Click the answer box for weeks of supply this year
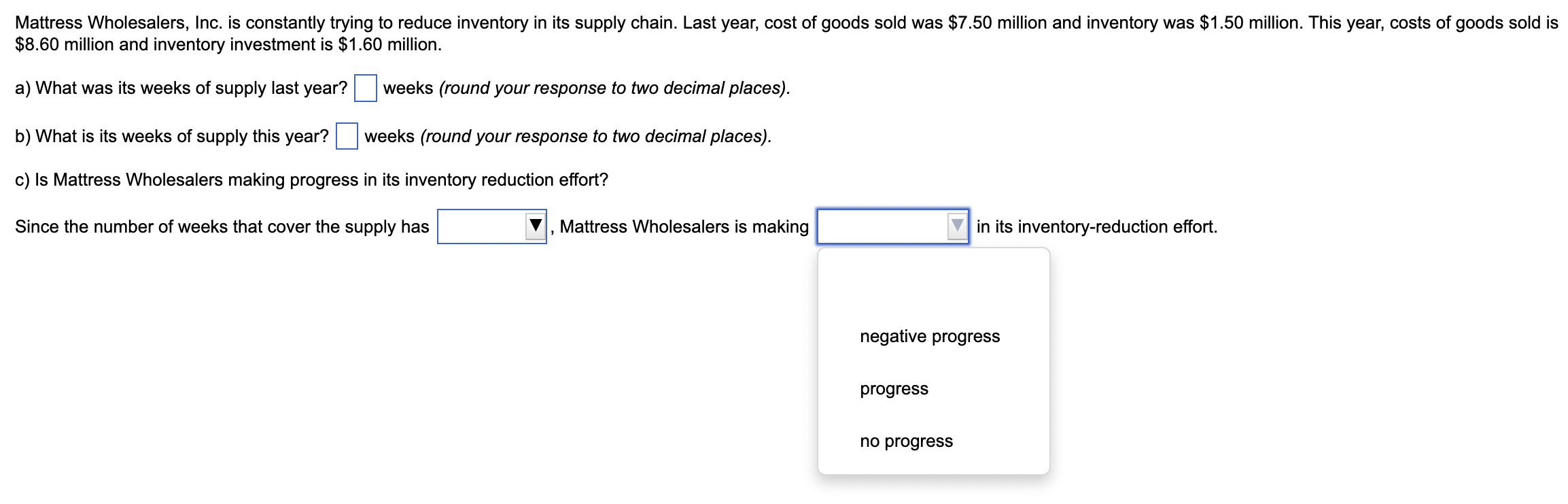Viewport: 1568px width, 504px height. 347,136
